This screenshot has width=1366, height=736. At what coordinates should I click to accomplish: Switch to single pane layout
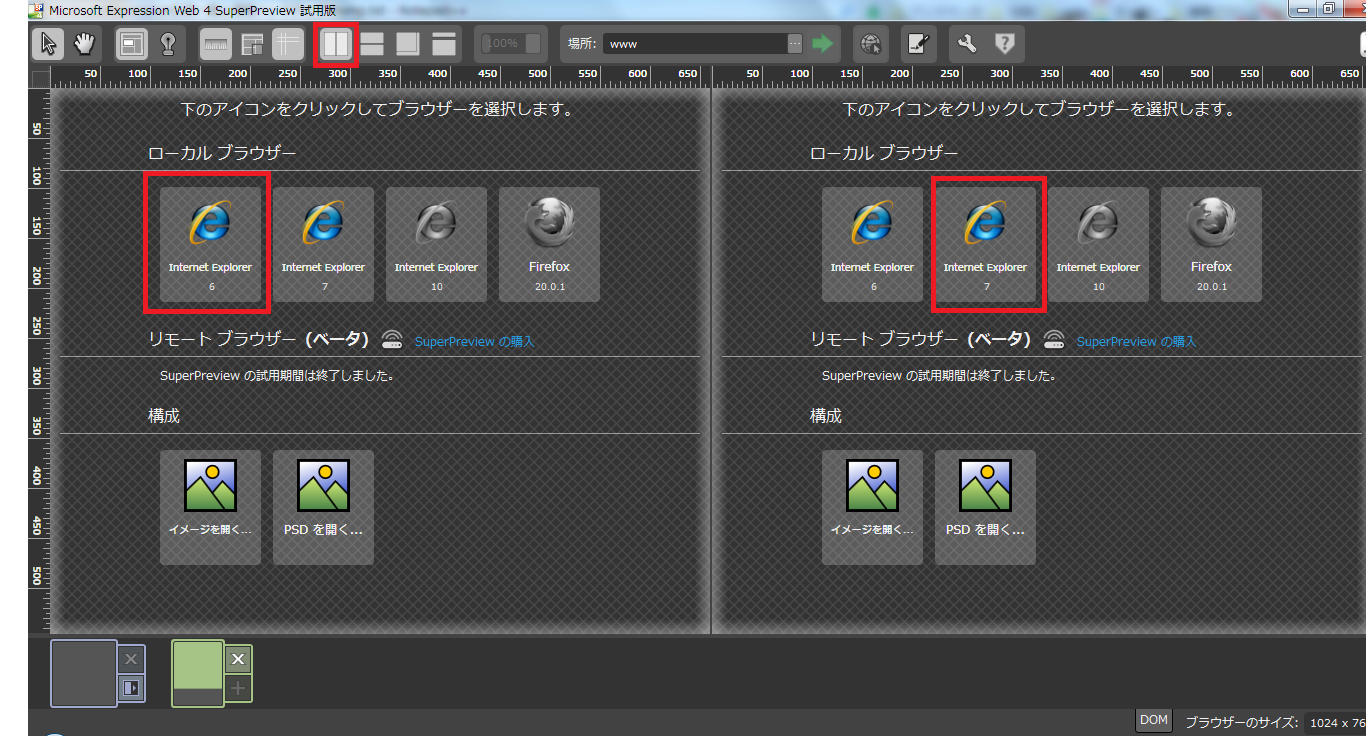(444, 44)
